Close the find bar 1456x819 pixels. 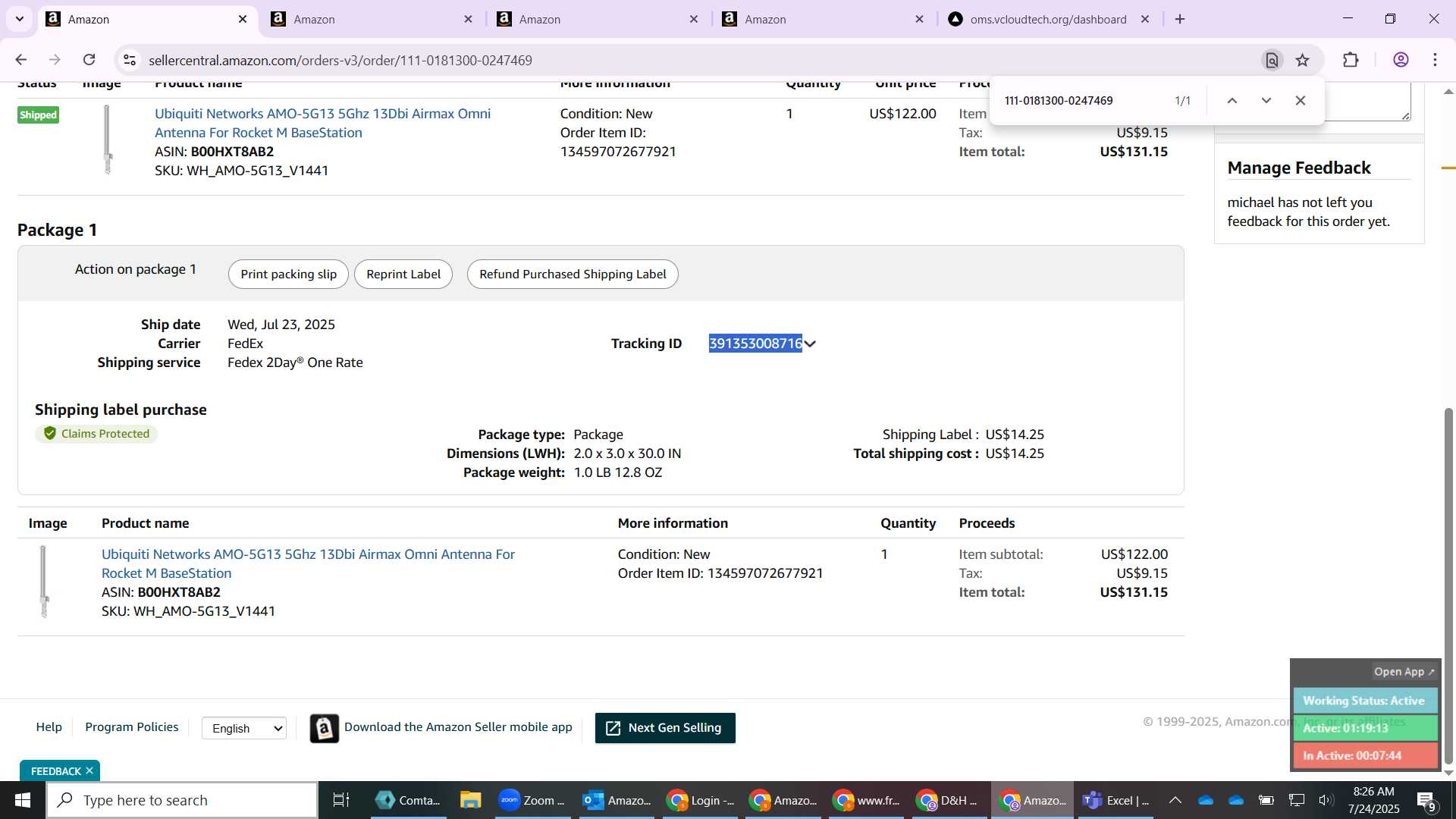pos(1301,100)
